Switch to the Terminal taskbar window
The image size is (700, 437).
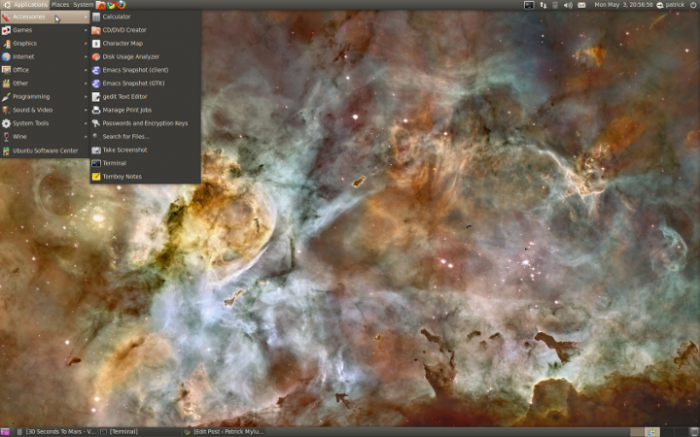click(x=139, y=432)
